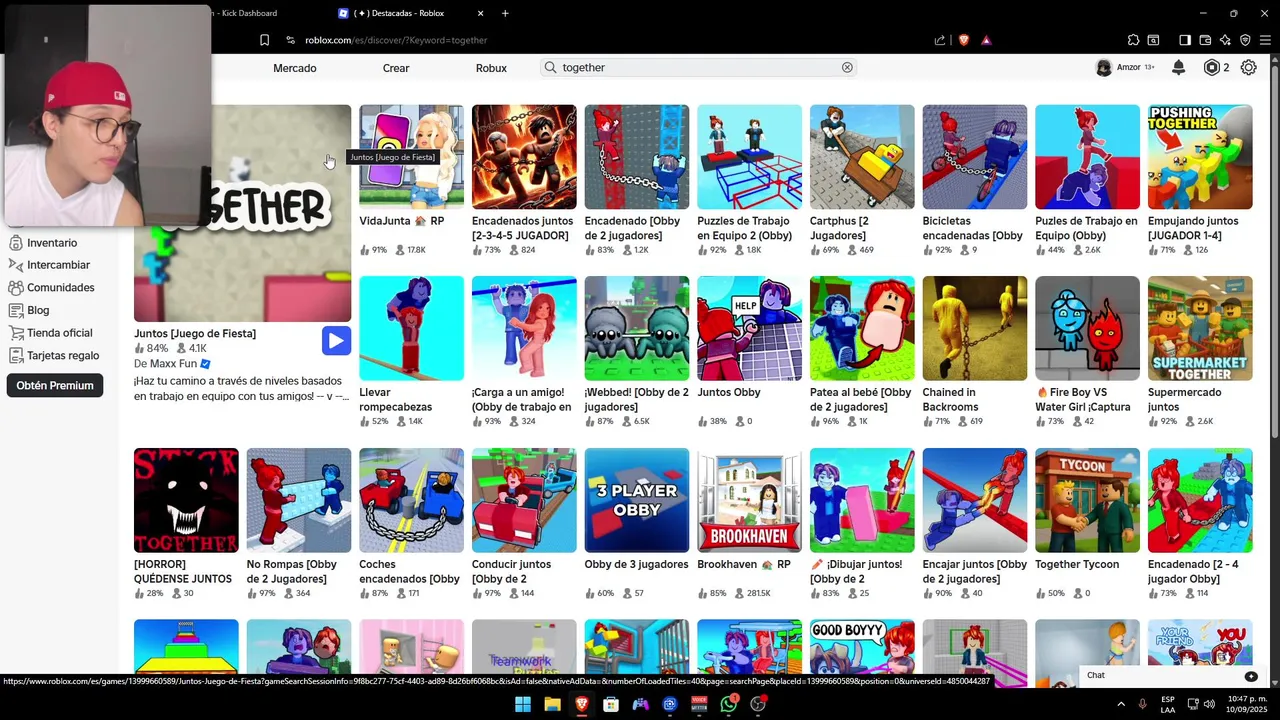1280x720 pixels.
Task: Open the Robux balance icon
Action: (1212, 67)
